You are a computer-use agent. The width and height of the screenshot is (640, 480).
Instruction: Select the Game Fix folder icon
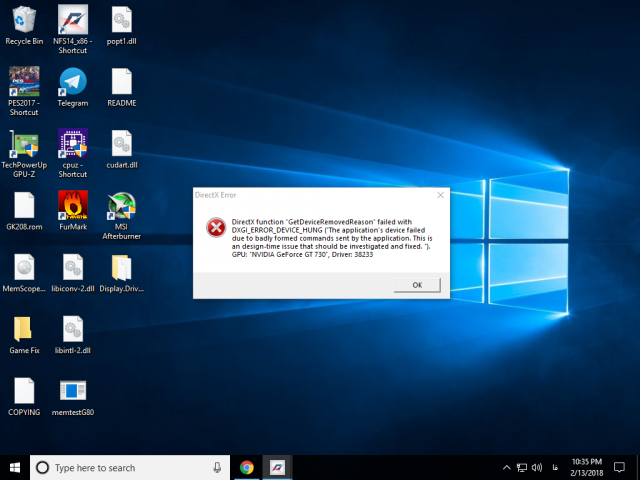coord(24,335)
